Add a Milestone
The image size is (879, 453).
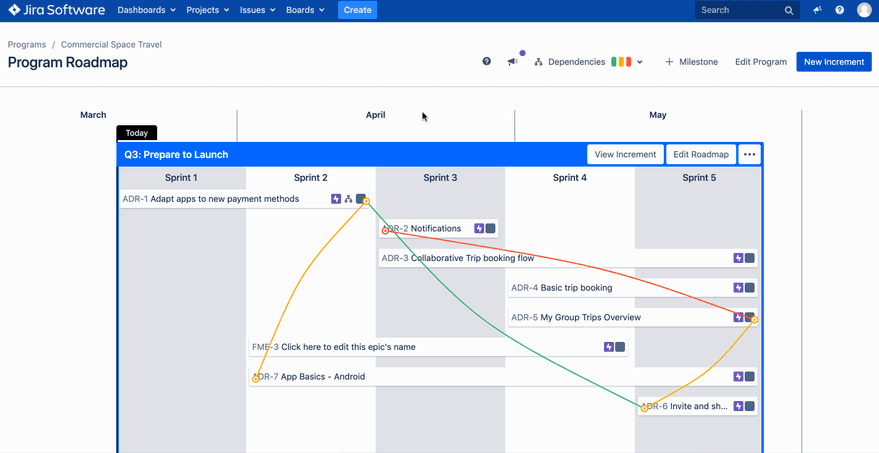click(x=691, y=62)
